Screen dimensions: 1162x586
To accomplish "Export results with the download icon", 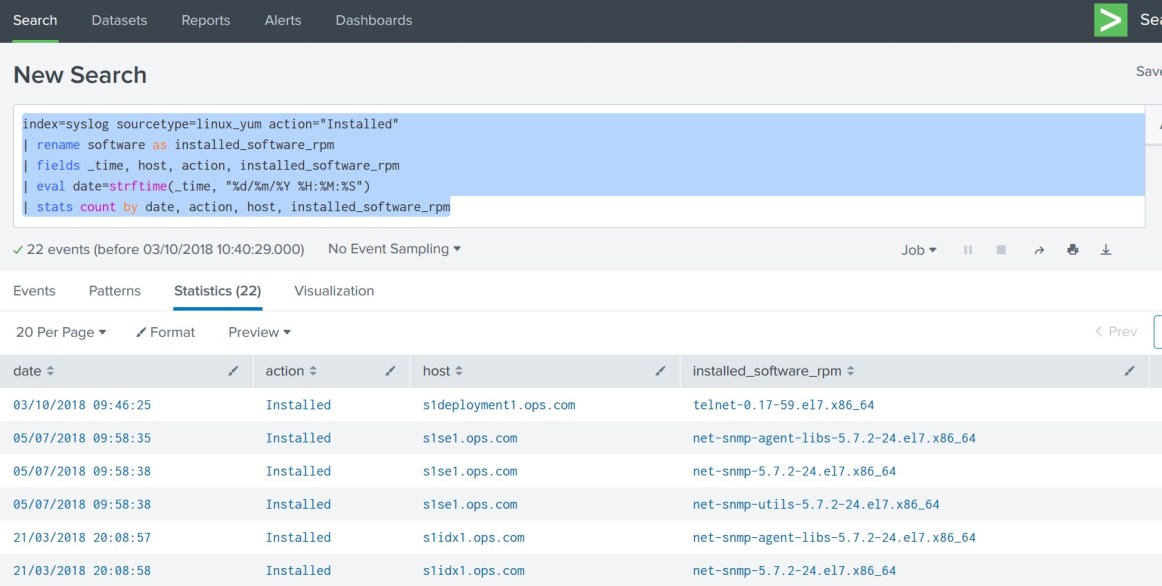I will (x=1106, y=249).
